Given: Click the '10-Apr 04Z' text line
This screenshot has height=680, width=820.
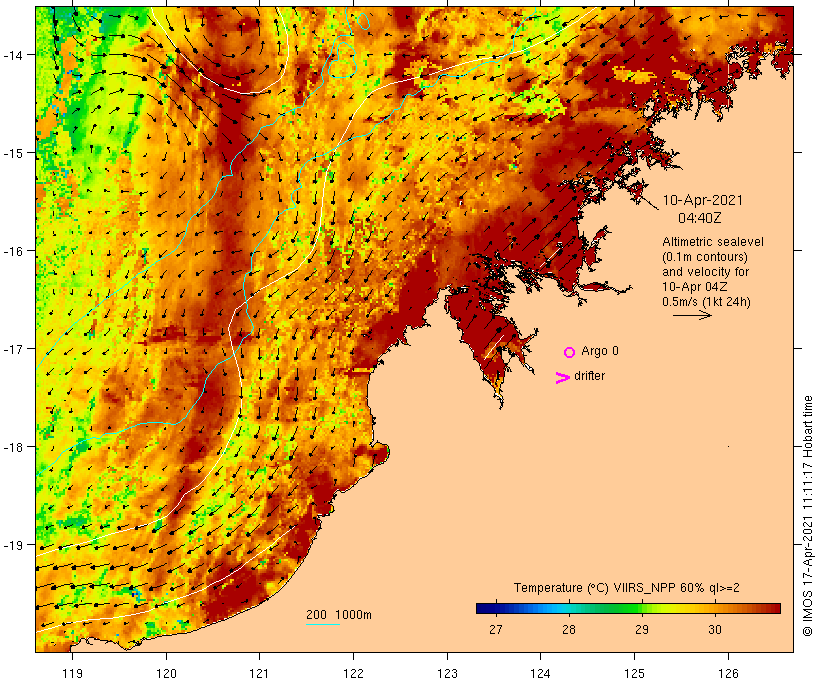Looking at the screenshot, I should click(x=694, y=287).
